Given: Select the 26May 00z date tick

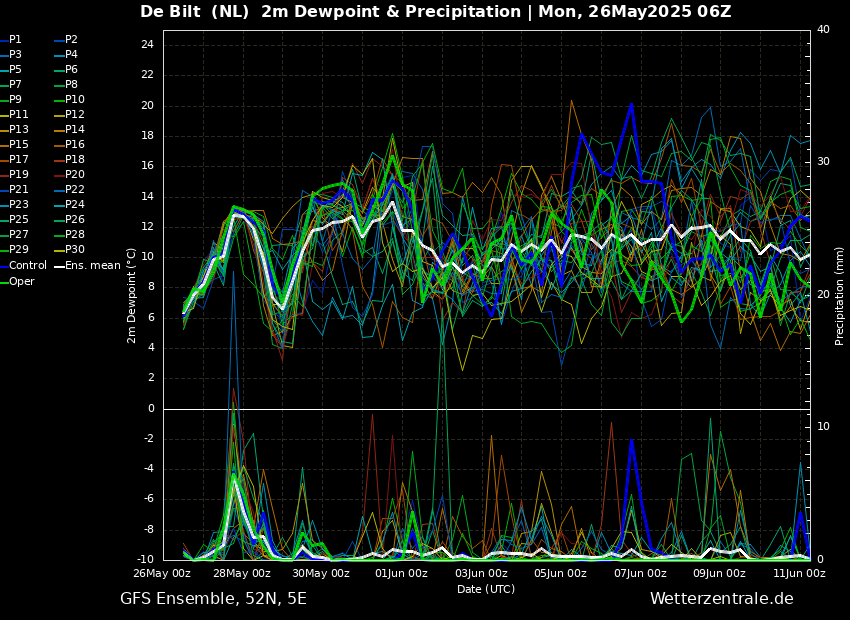Looking at the screenshot, I should 162,574.
